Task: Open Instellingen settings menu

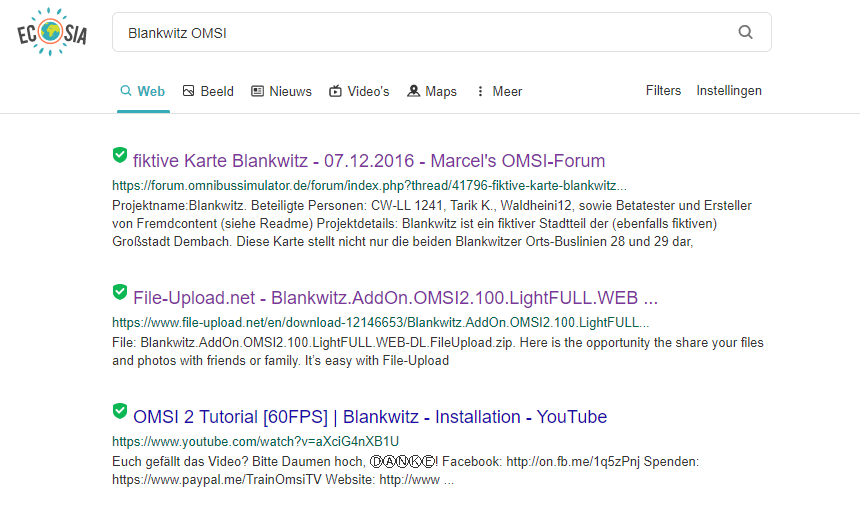Action: click(x=729, y=90)
